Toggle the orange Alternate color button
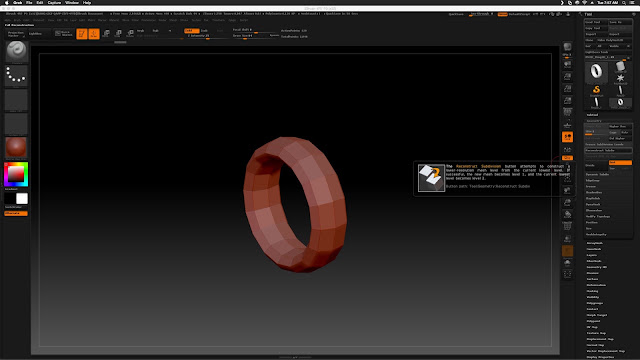640x360 pixels. pyautogui.click(x=16, y=213)
